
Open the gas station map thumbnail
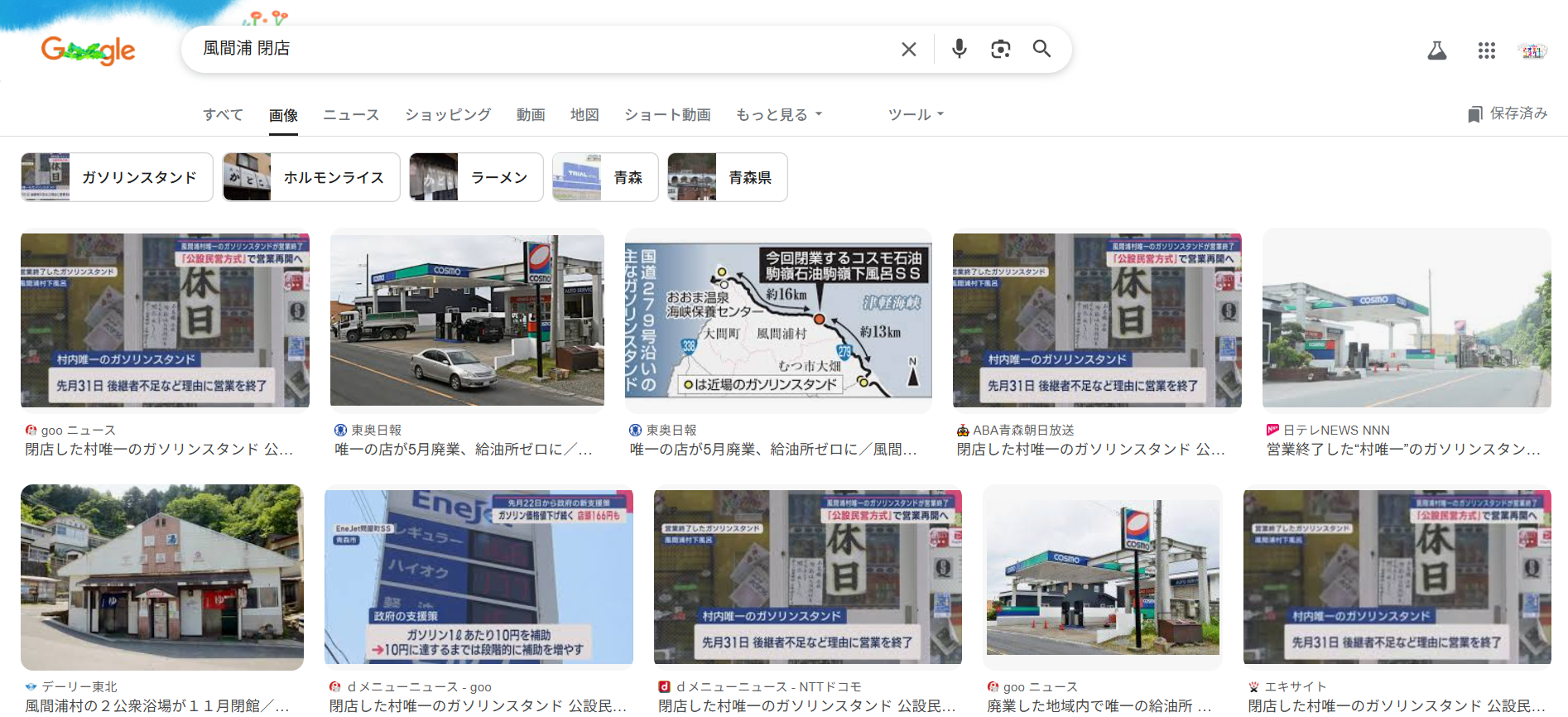[x=778, y=320]
